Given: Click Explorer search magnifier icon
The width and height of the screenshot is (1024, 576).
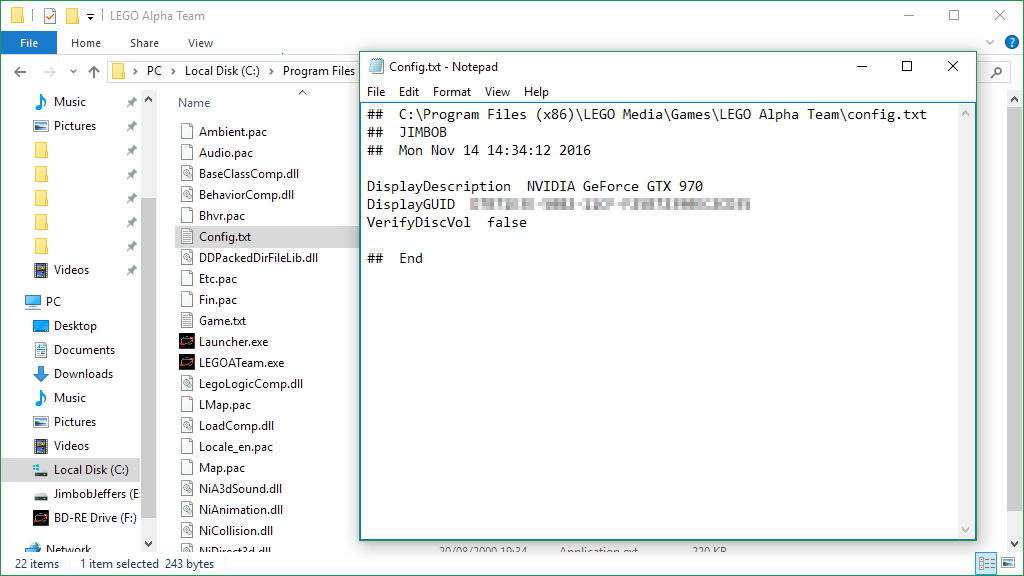Looking at the screenshot, I should click(997, 72).
